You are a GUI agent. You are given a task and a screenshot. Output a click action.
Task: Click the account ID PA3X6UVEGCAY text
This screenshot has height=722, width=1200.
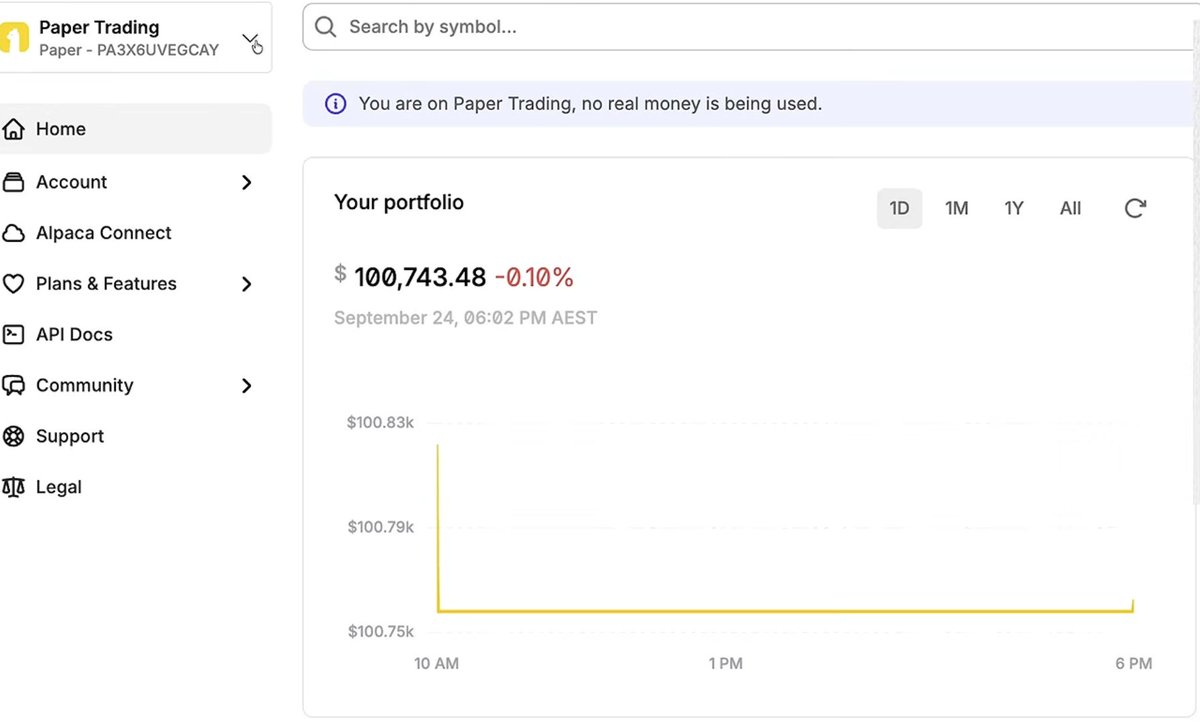pos(158,50)
